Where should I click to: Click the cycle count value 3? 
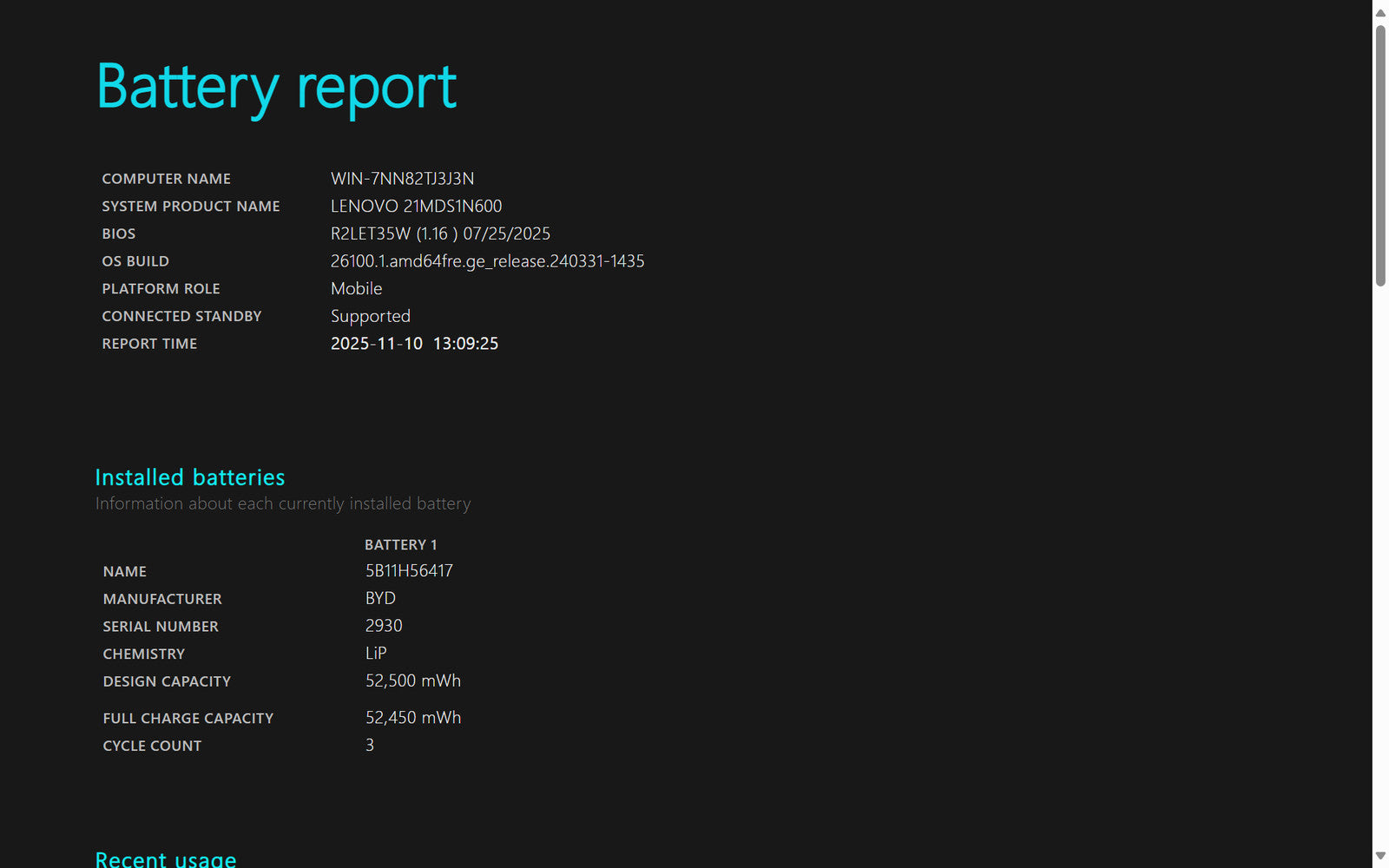pos(370,746)
